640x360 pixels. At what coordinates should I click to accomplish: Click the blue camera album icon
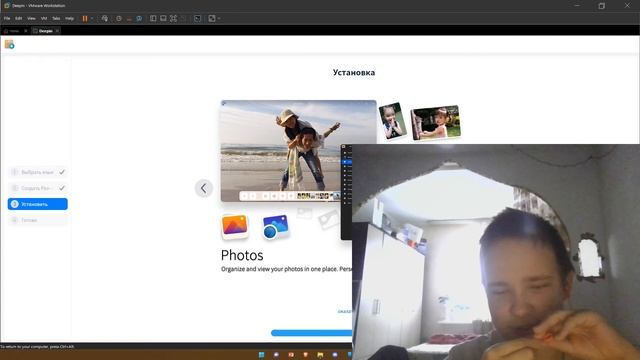coord(276,227)
